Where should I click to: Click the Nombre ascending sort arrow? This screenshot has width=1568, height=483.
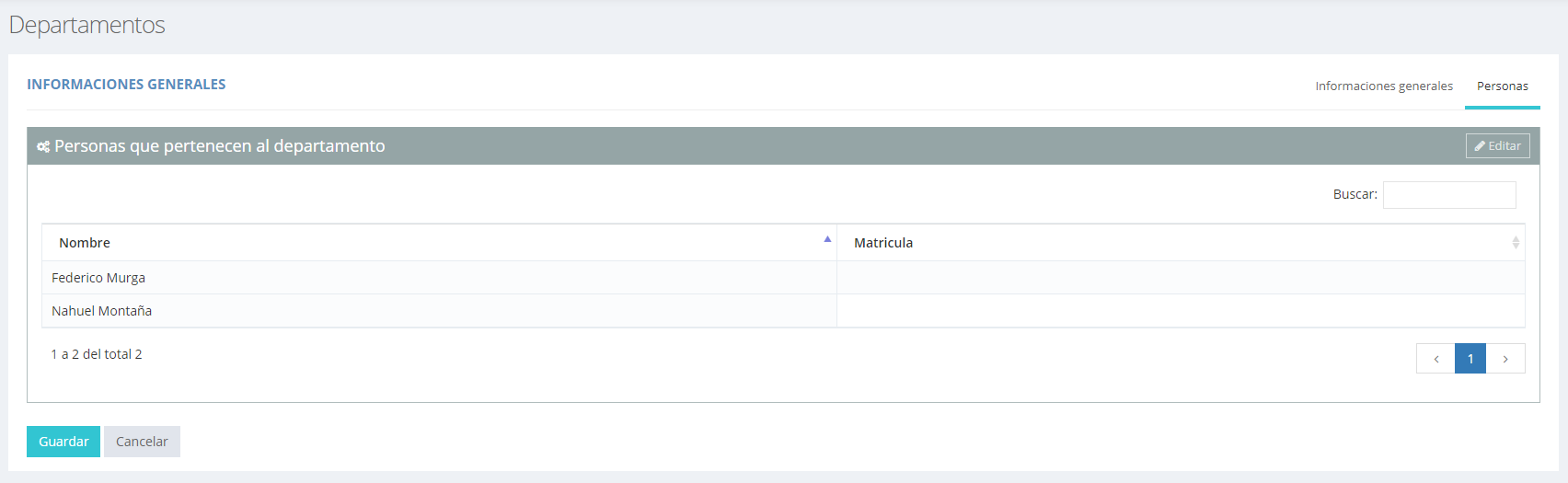[x=827, y=239]
